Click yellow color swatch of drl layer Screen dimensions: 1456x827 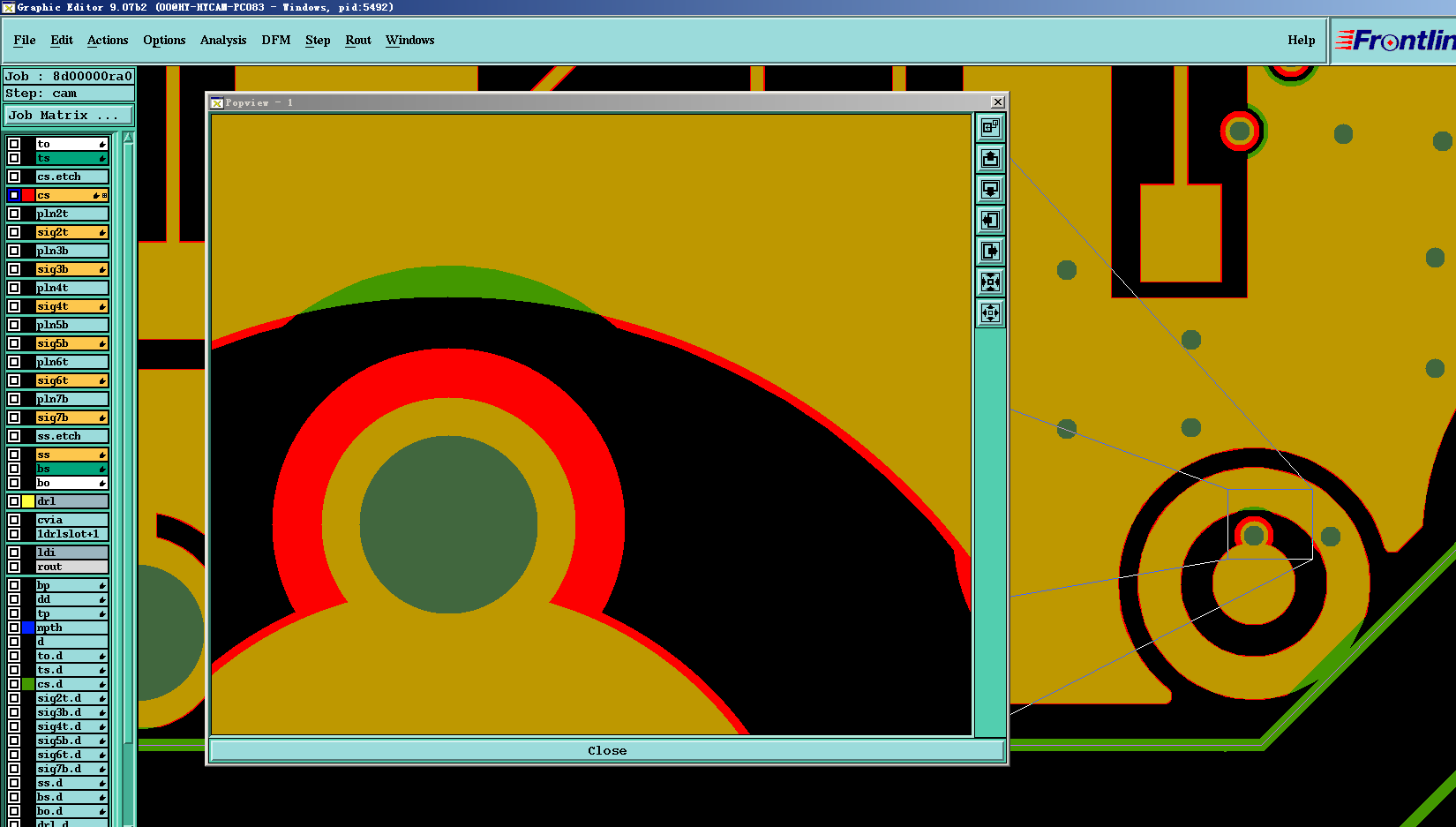click(x=28, y=501)
